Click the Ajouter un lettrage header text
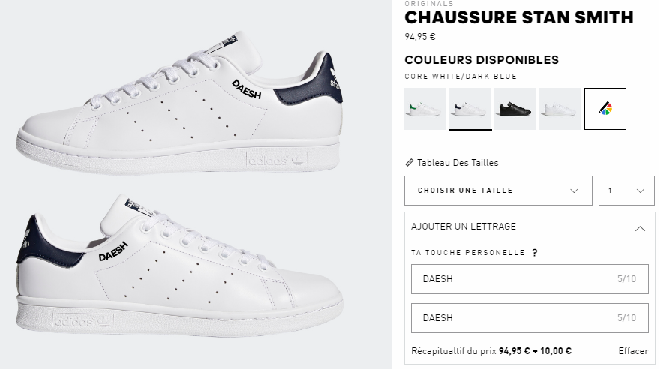 click(463, 227)
